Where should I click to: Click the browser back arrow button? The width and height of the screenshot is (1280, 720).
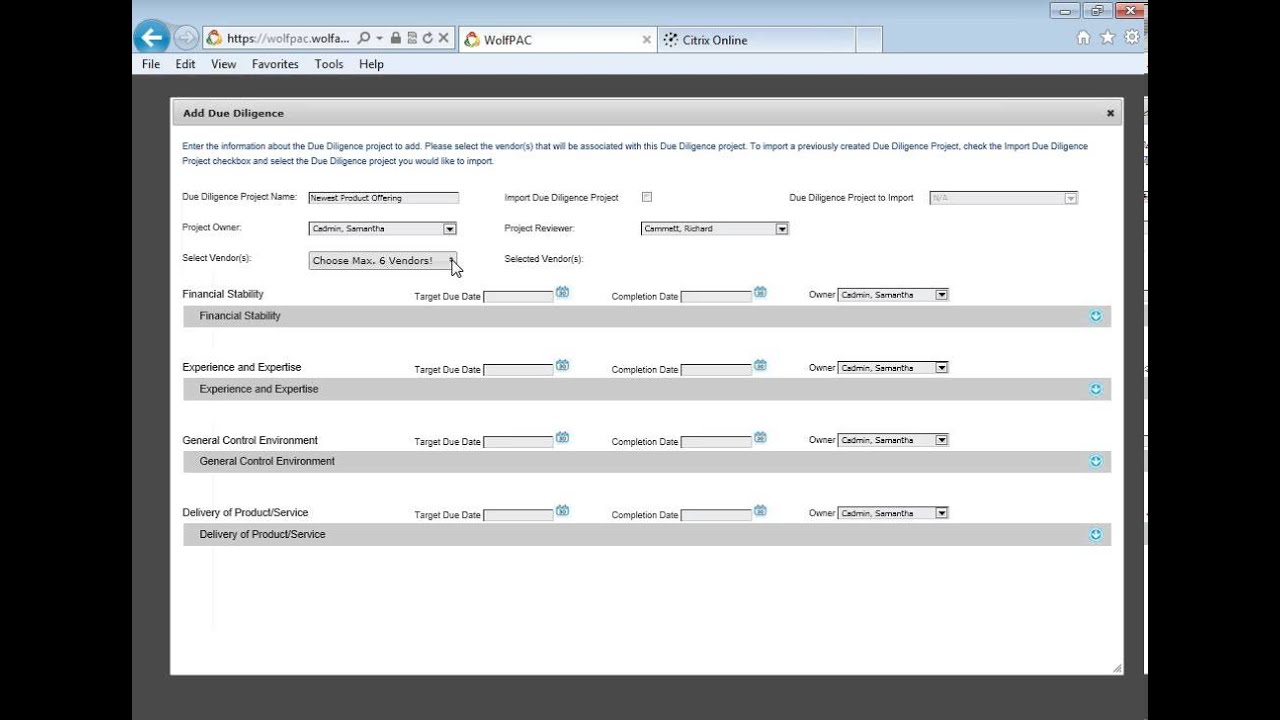[151, 38]
